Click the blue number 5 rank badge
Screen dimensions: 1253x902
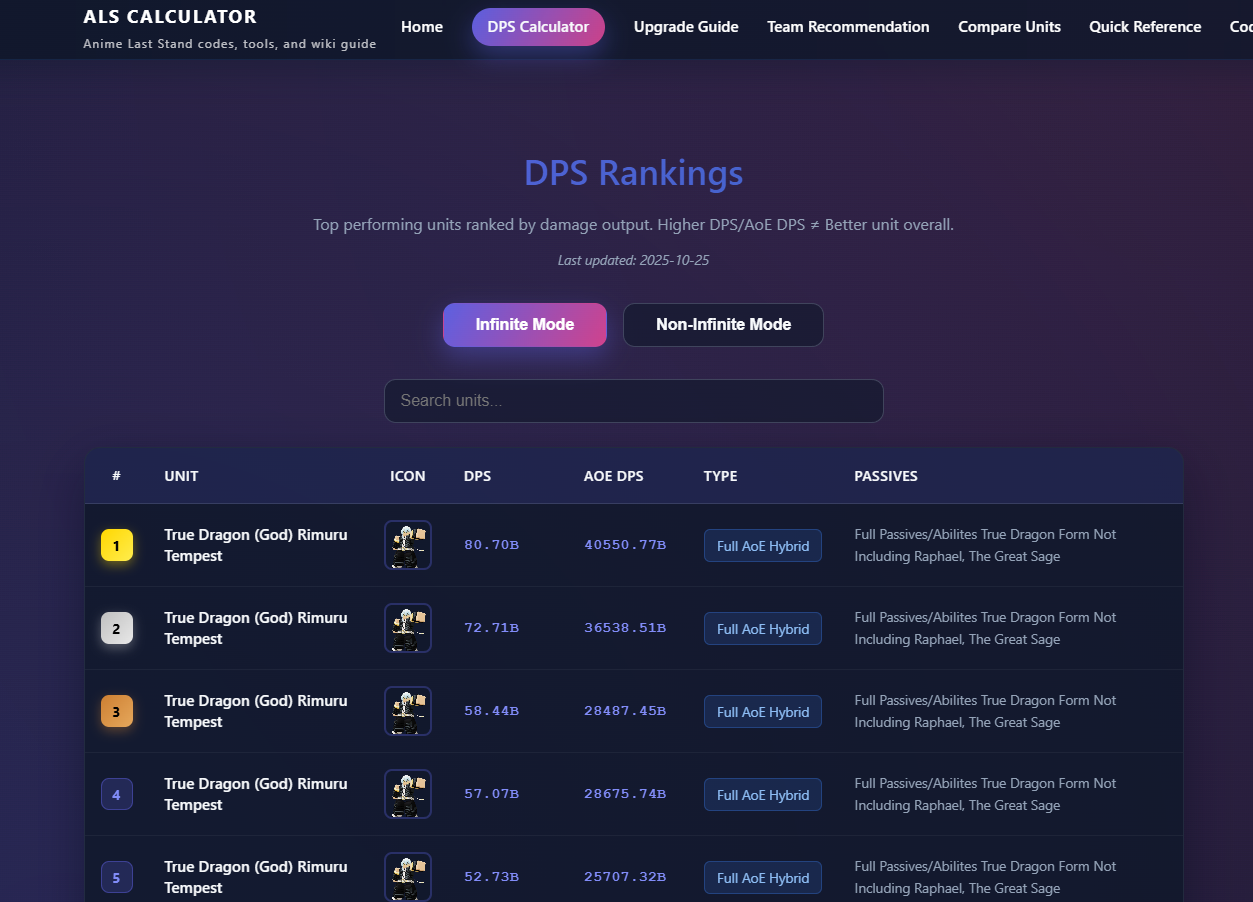pos(117,877)
